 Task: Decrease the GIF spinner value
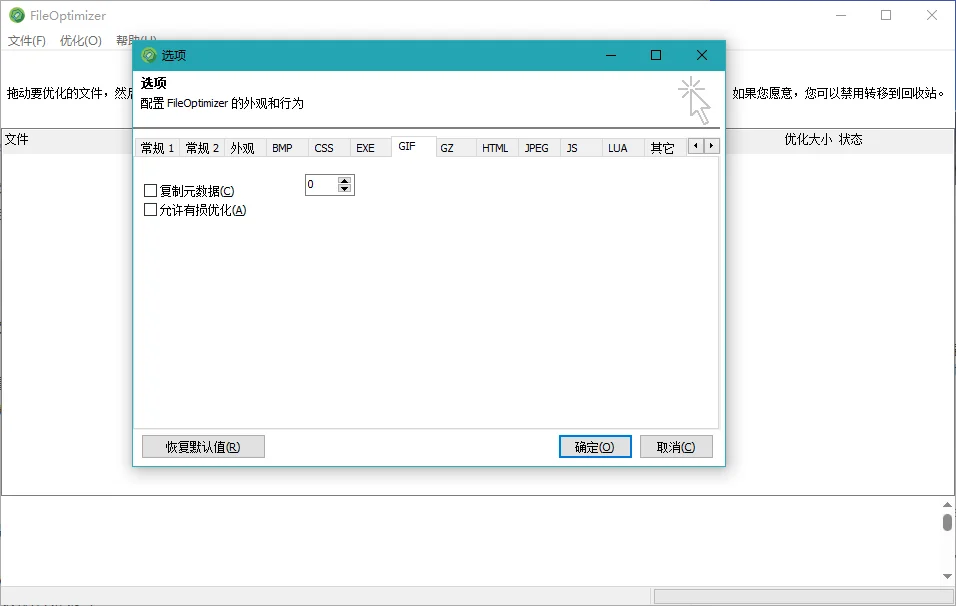click(344, 188)
